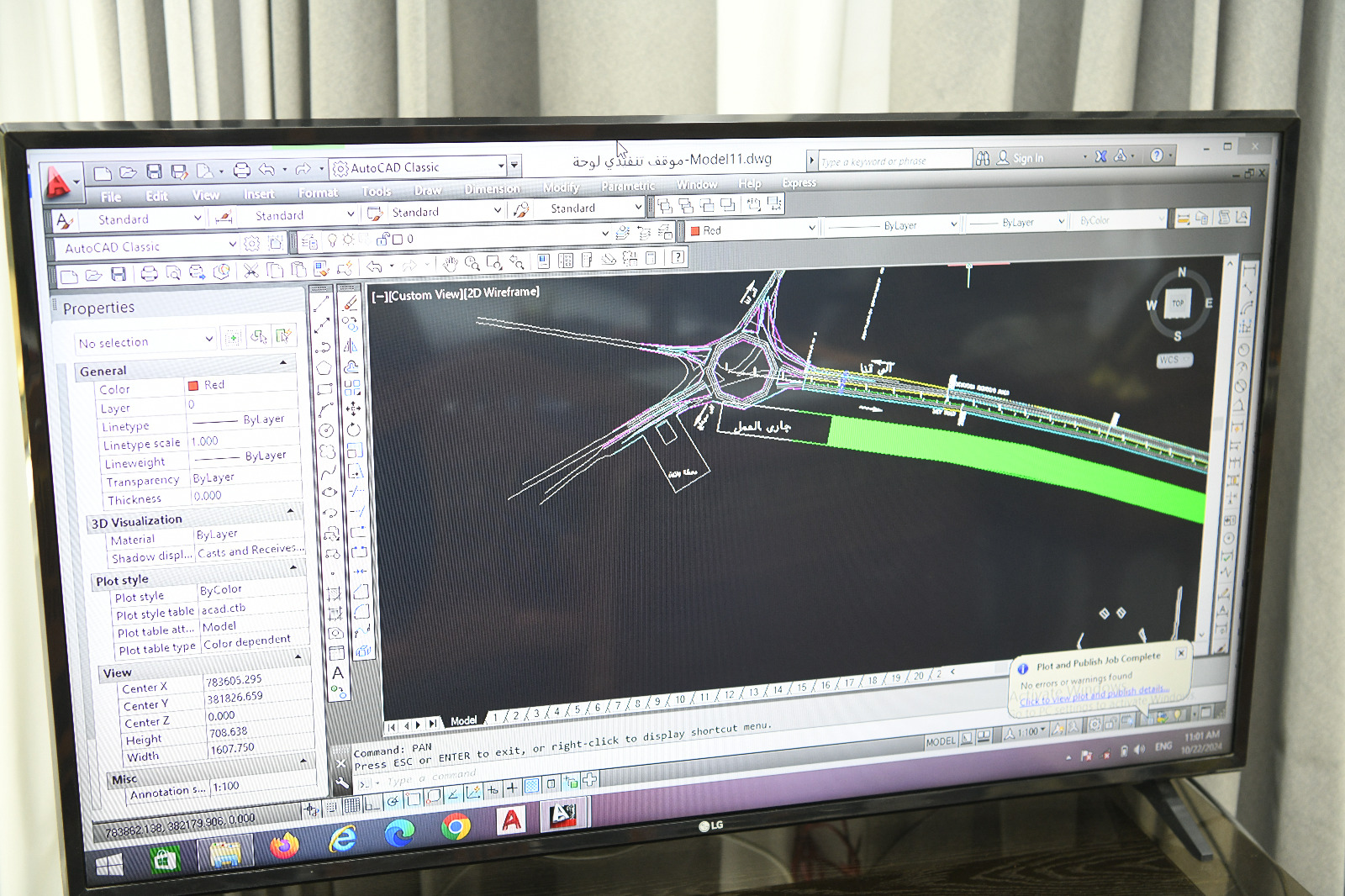Click the TOP face of ViewCube
This screenshot has height=896, width=1345.
(x=1178, y=303)
